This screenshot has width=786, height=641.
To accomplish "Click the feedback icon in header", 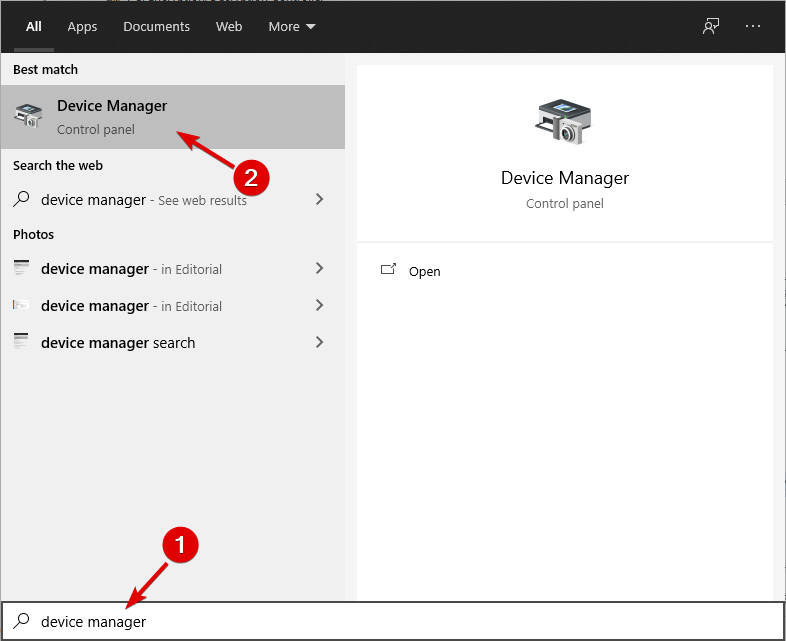I will [x=711, y=27].
